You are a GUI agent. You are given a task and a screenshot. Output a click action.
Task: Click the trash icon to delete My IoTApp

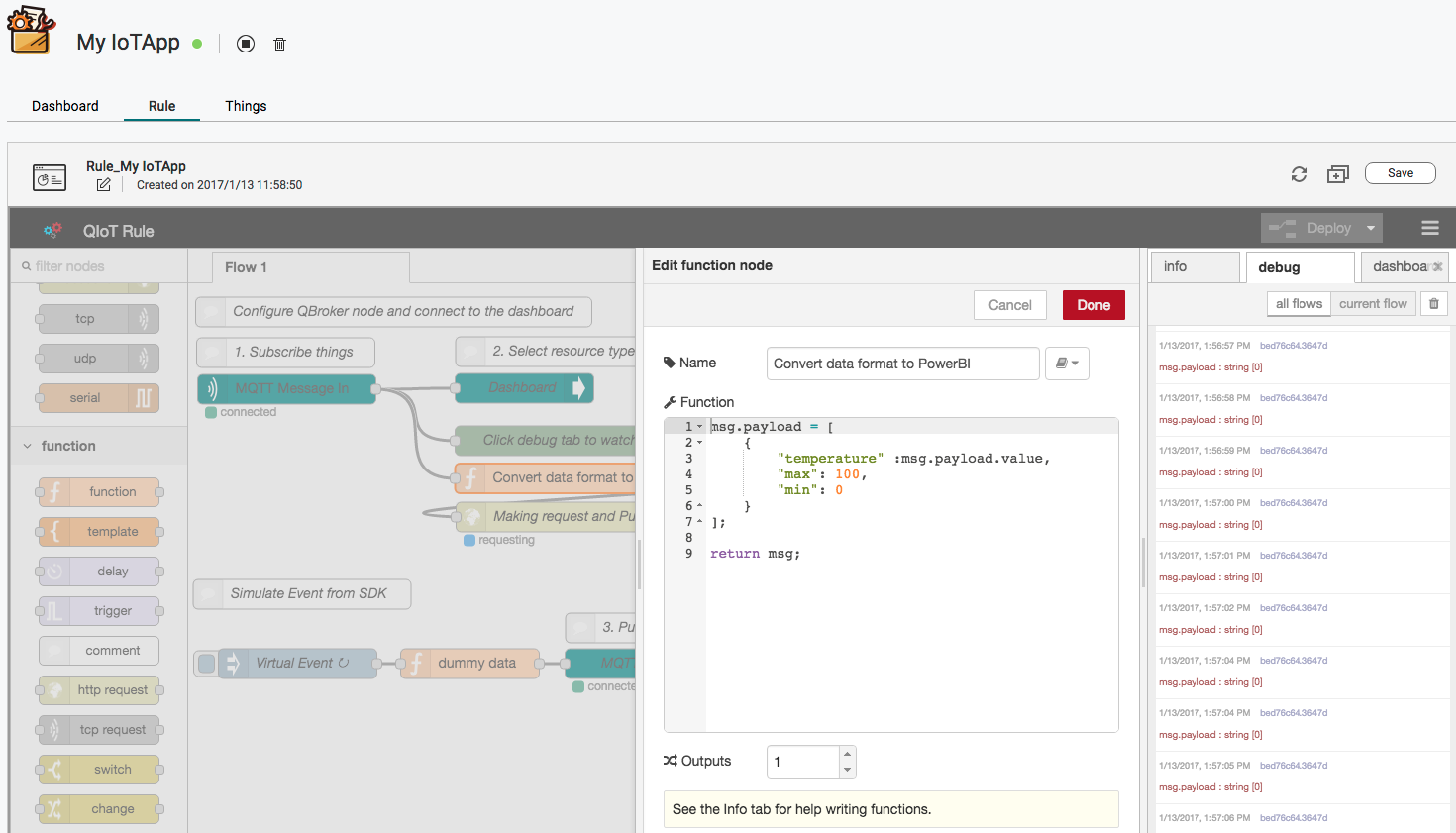click(x=280, y=44)
